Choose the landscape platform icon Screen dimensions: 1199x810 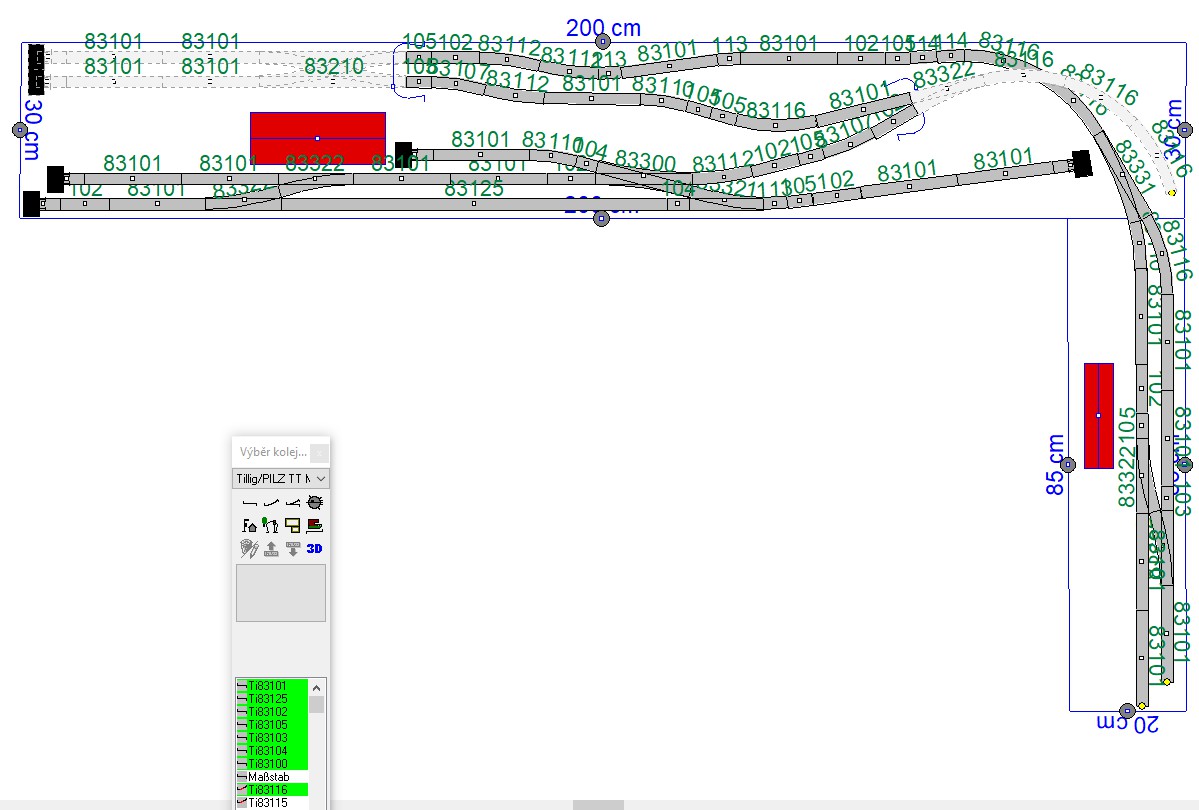pos(315,525)
